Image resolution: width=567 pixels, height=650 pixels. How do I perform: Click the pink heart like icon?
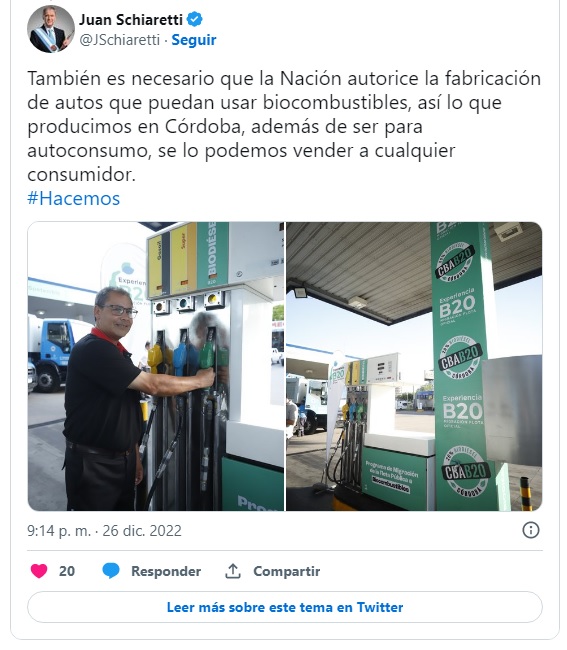pyautogui.click(x=39, y=571)
